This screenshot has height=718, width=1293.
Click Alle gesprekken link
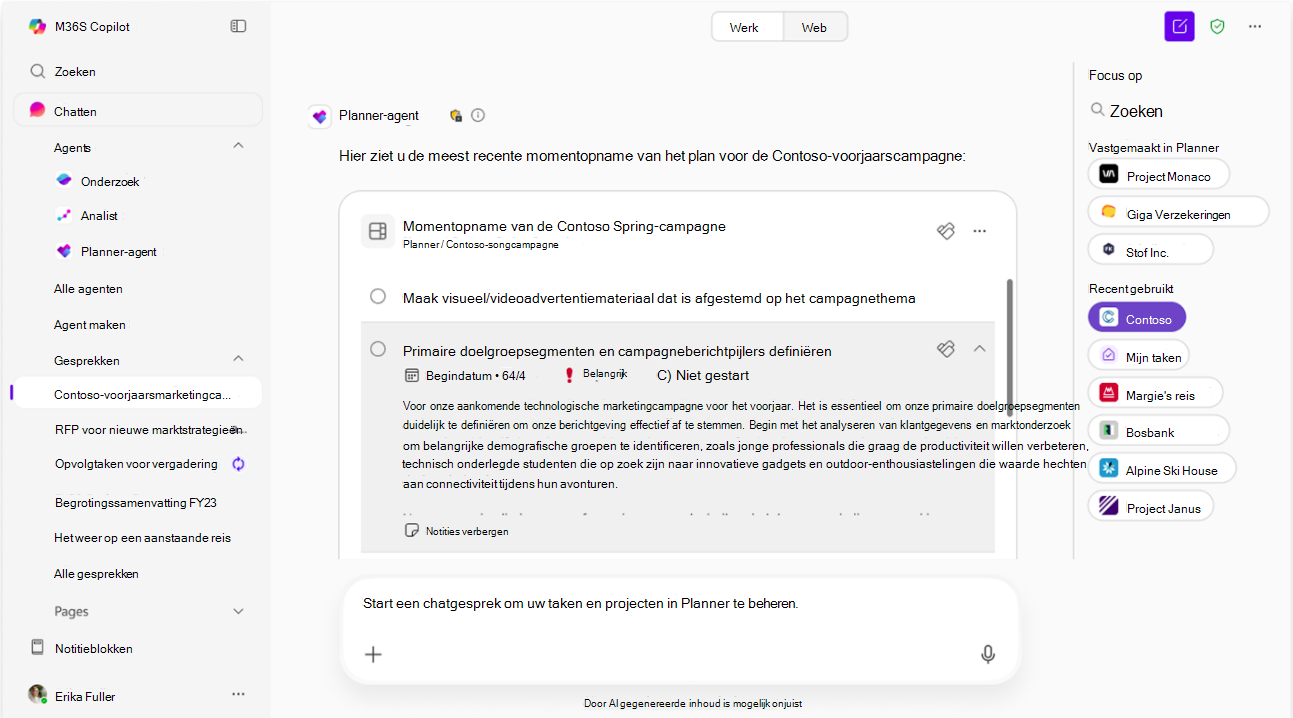coord(96,574)
